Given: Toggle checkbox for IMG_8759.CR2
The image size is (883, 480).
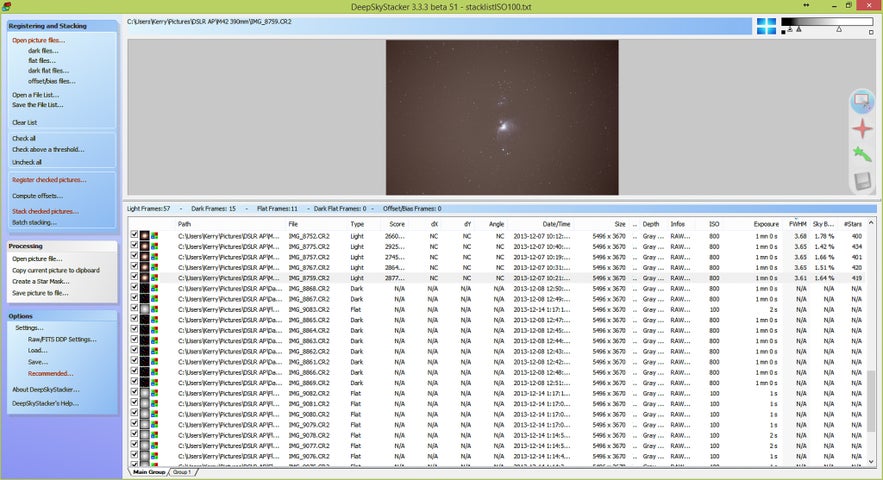Looking at the screenshot, I should [134, 277].
